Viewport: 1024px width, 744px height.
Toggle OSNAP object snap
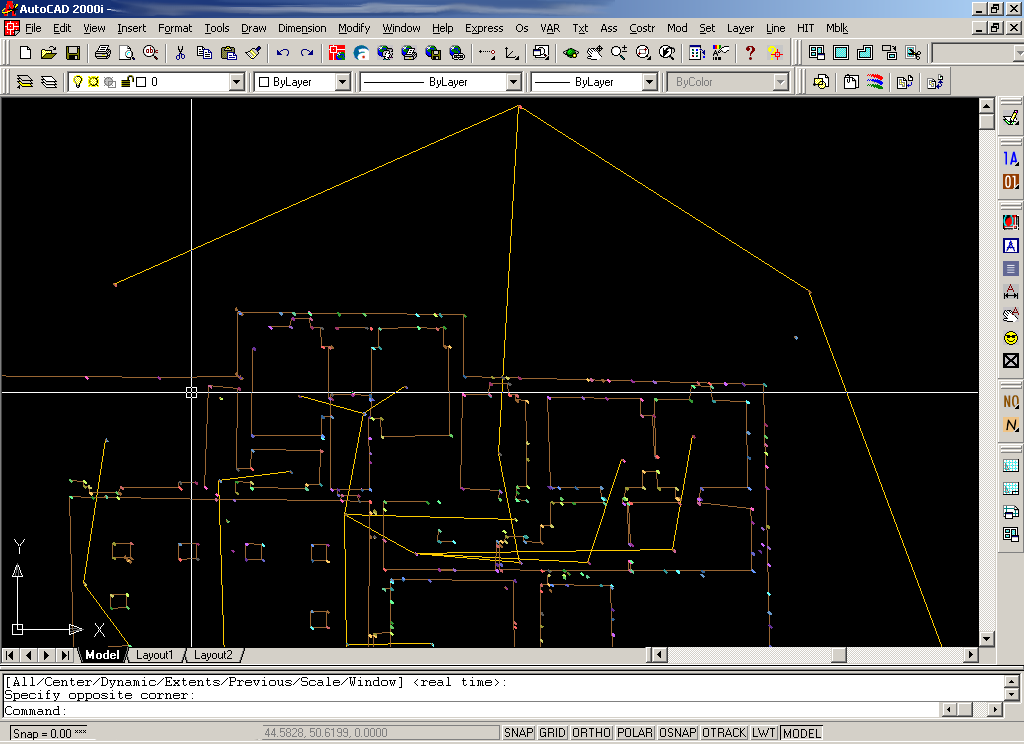(x=677, y=733)
